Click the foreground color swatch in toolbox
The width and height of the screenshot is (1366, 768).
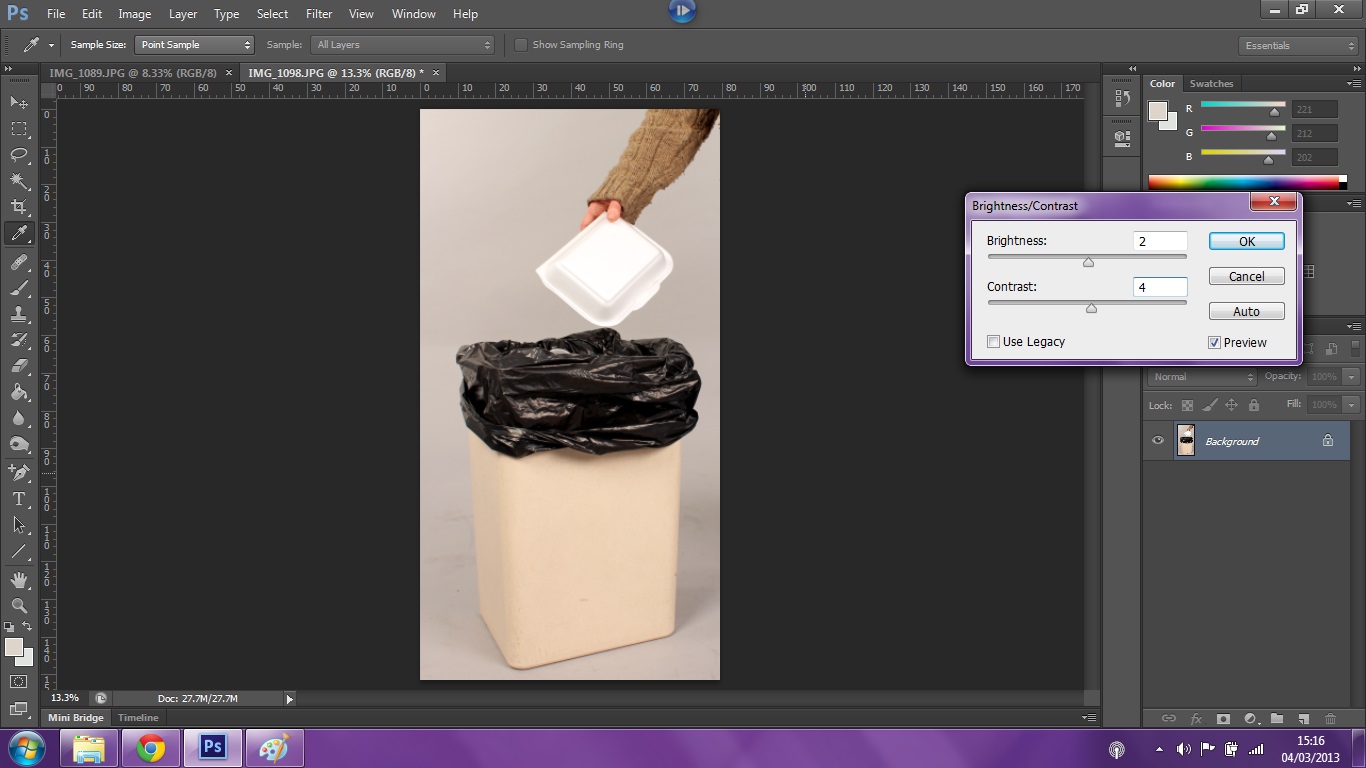14,648
